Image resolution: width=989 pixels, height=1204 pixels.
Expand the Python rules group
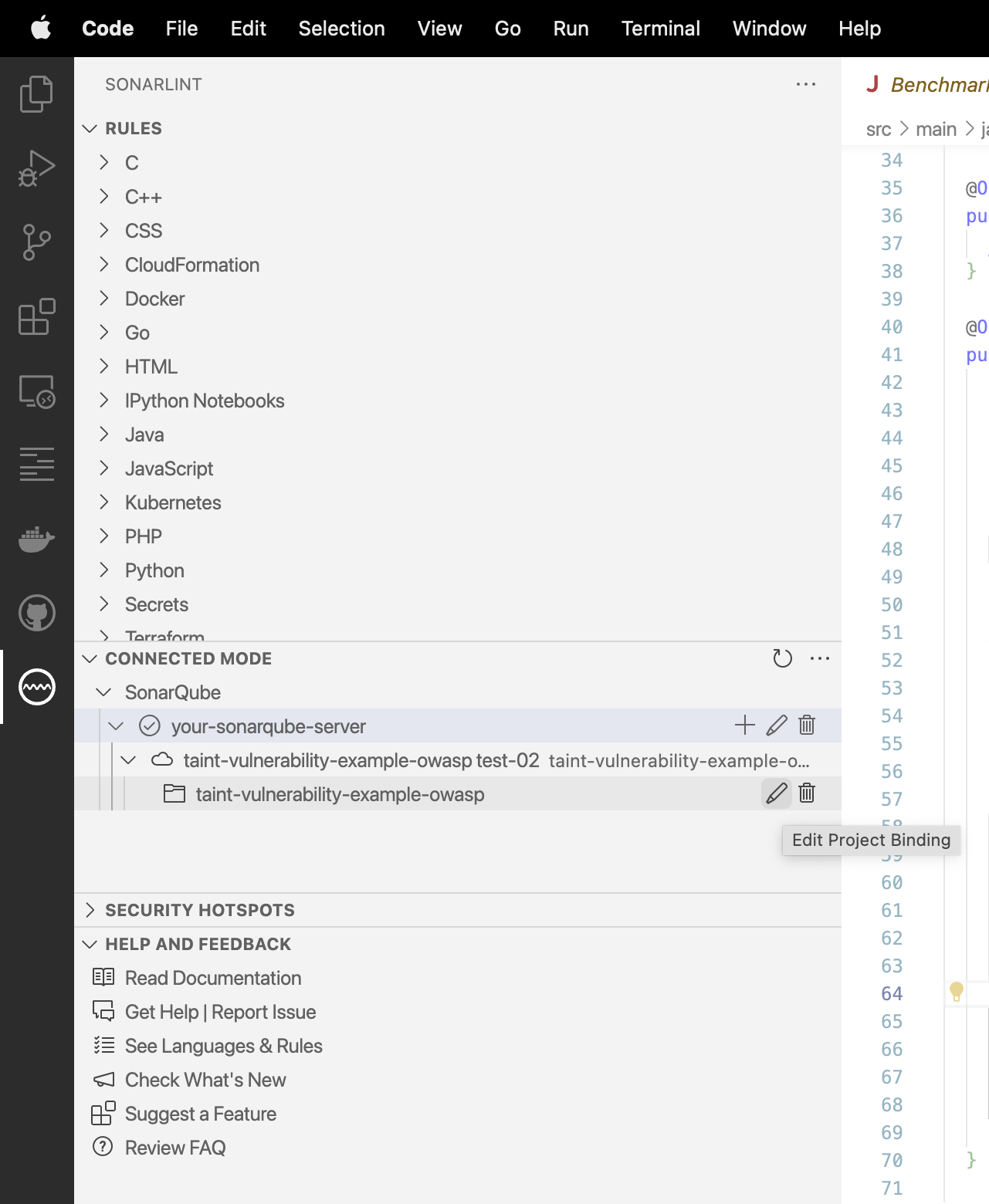104,570
